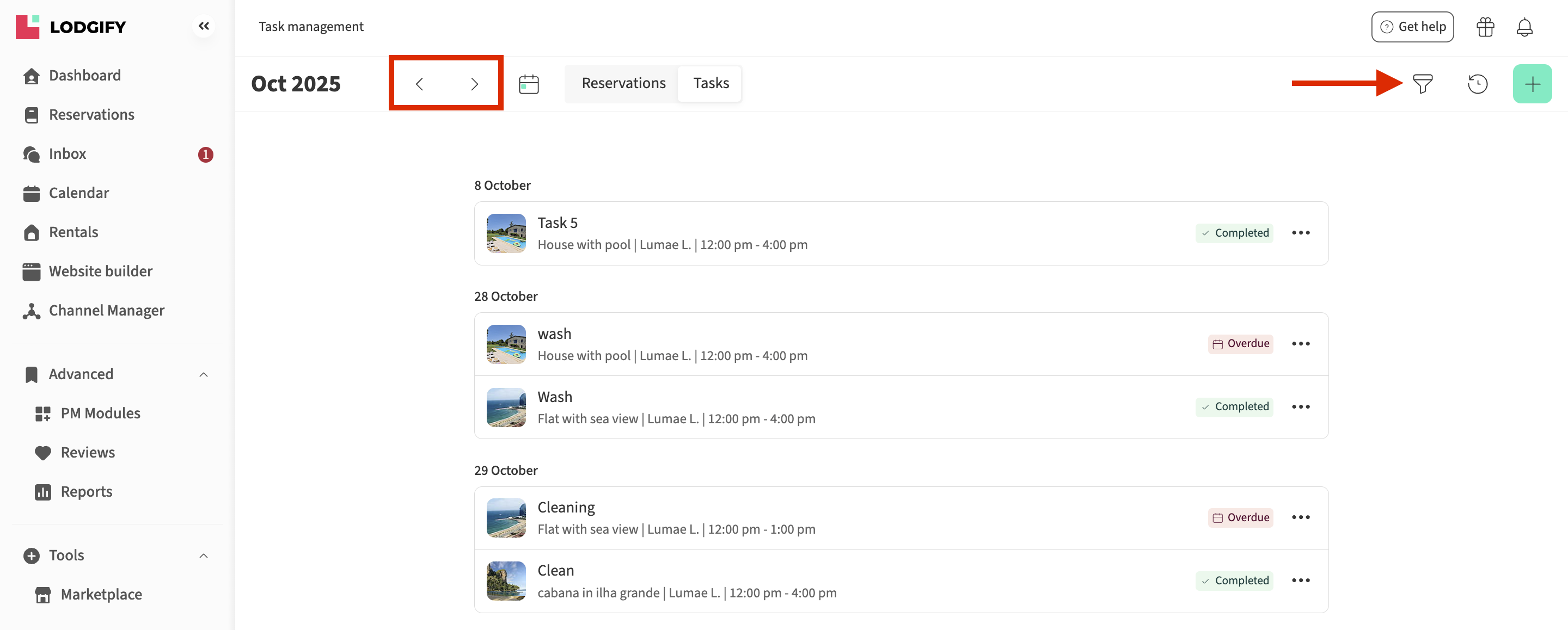Viewport: 1568px width, 630px height.
Task: Click Overdue status badge on wash task
Action: (1240, 344)
